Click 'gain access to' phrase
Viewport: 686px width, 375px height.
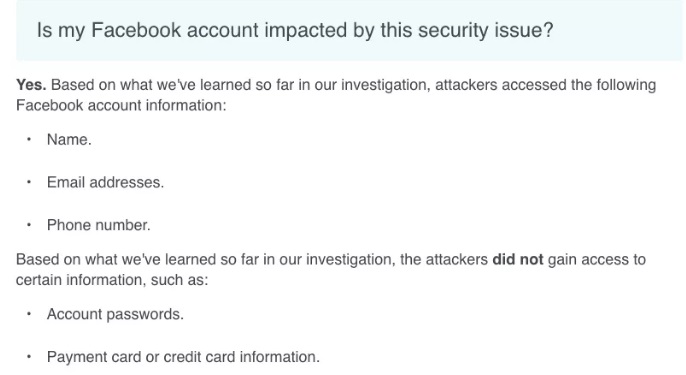pyautogui.click(x=597, y=259)
